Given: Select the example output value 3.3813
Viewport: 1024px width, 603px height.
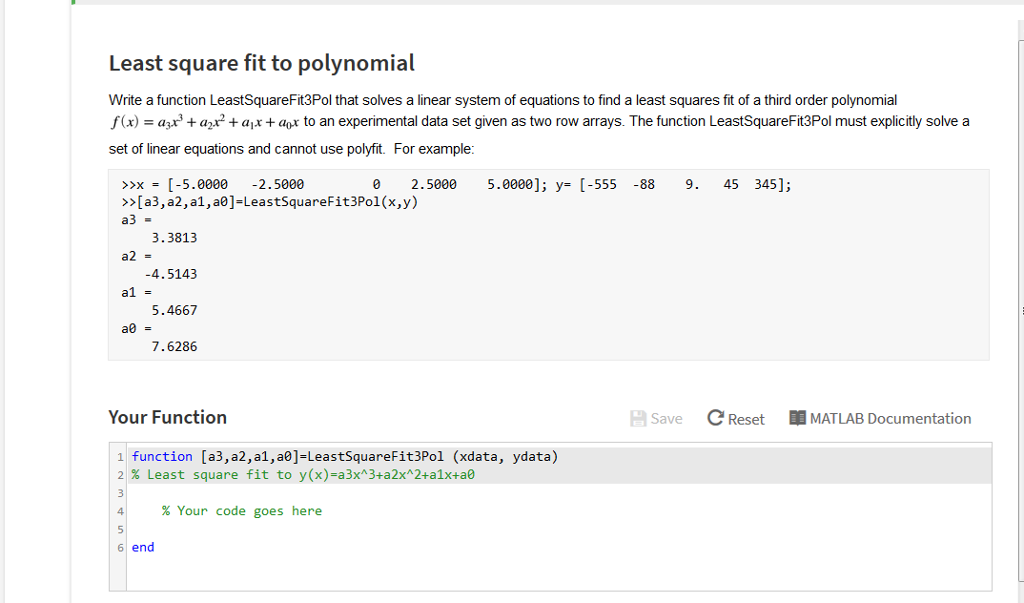Looking at the screenshot, I should click(x=174, y=237).
